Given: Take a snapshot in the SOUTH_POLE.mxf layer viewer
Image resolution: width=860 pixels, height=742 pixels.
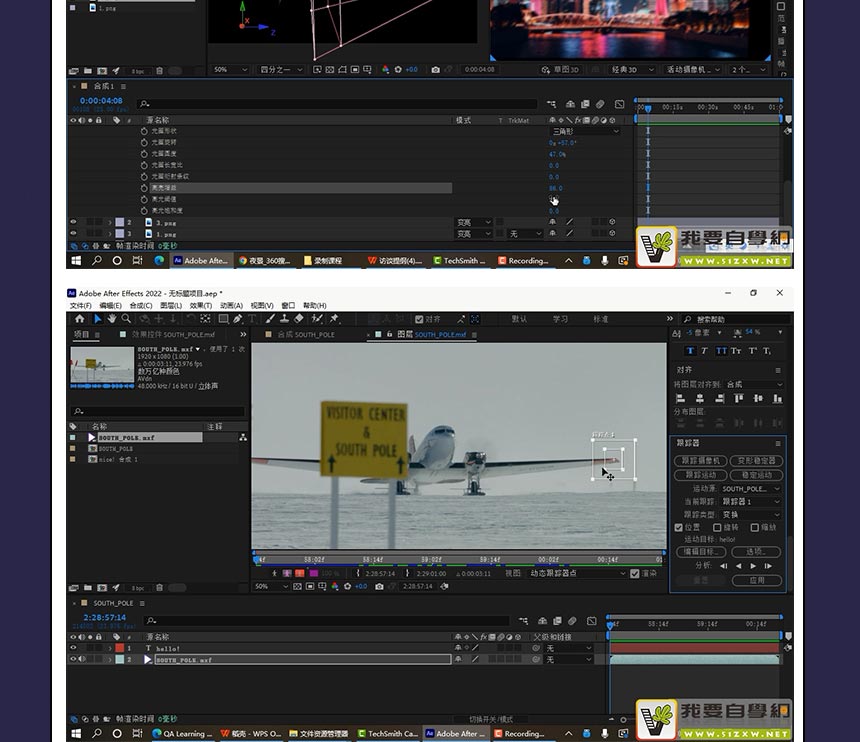Looking at the screenshot, I should (x=379, y=586).
